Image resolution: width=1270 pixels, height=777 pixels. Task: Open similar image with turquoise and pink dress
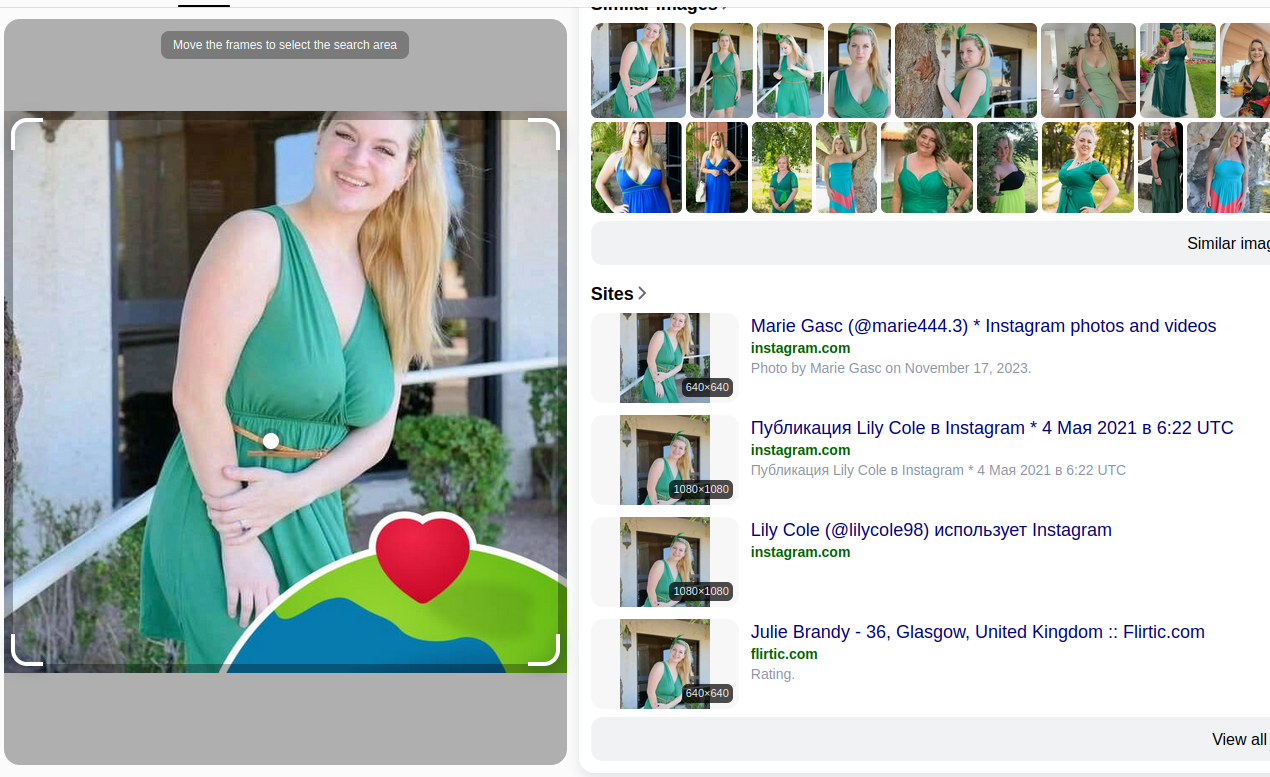[x=1228, y=167]
